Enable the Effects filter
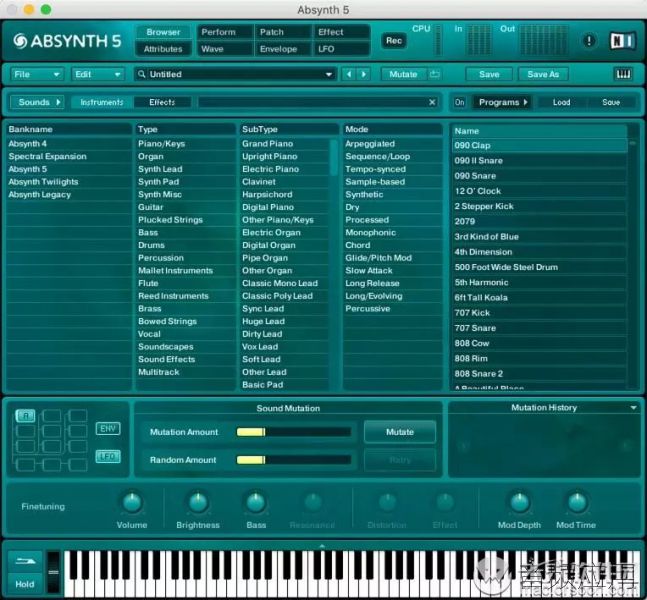The width and height of the screenshot is (647, 600). [x=162, y=102]
